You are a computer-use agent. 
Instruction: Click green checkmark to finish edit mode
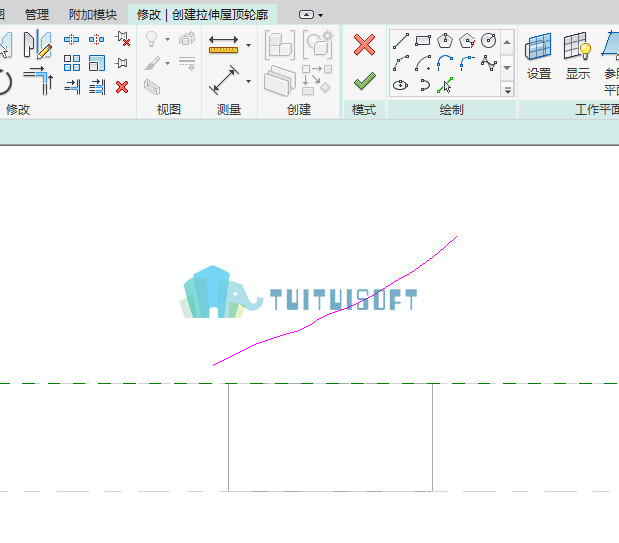click(x=364, y=81)
